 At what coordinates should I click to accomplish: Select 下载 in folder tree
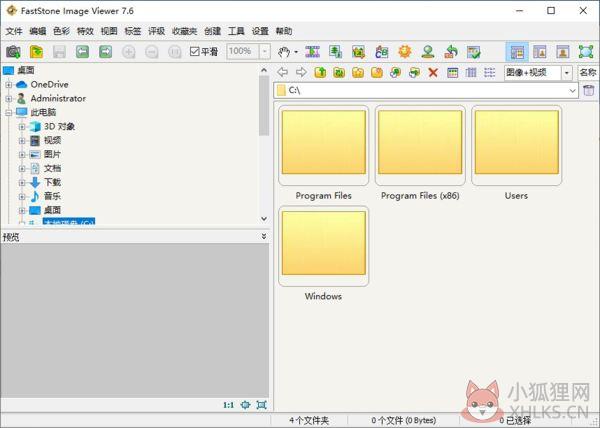(x=52, y=182)
